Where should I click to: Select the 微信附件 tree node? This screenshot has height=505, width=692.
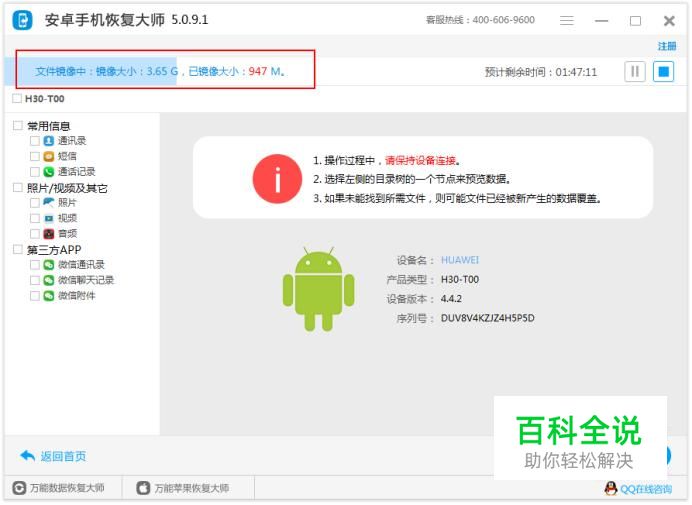pos(76,296)
